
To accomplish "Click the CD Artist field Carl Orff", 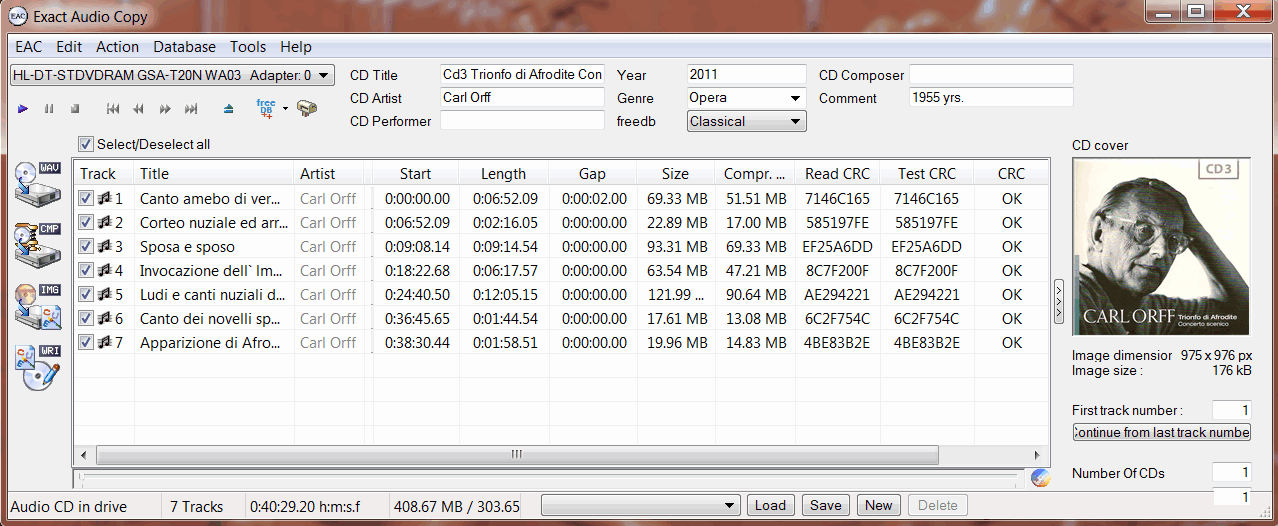I will coord(522,97).
